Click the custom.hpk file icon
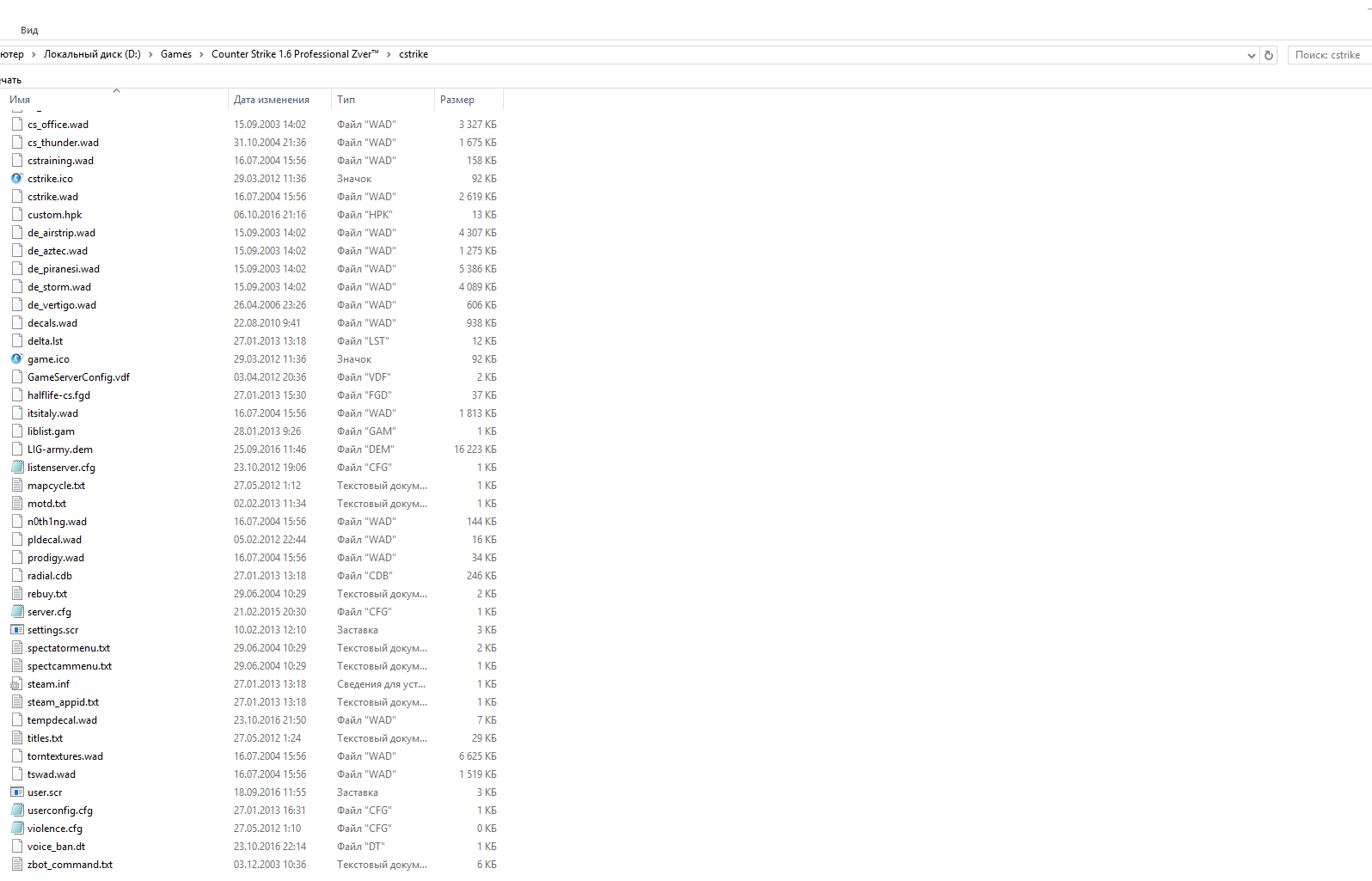This screenshot has width=1372, height=881. click(x=16, y=215)
